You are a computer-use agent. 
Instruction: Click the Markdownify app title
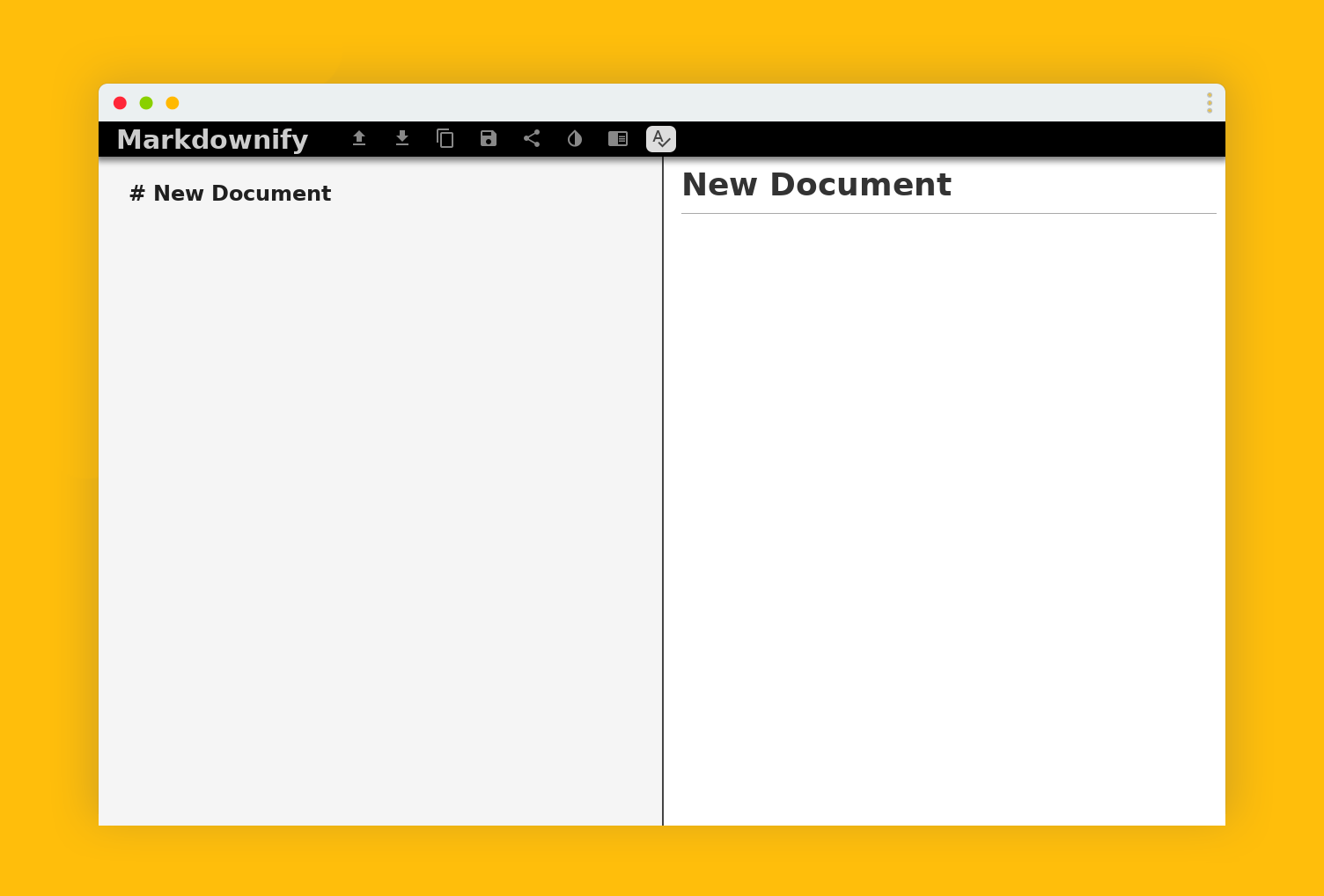pyautogui.click(x=211, y=139)
